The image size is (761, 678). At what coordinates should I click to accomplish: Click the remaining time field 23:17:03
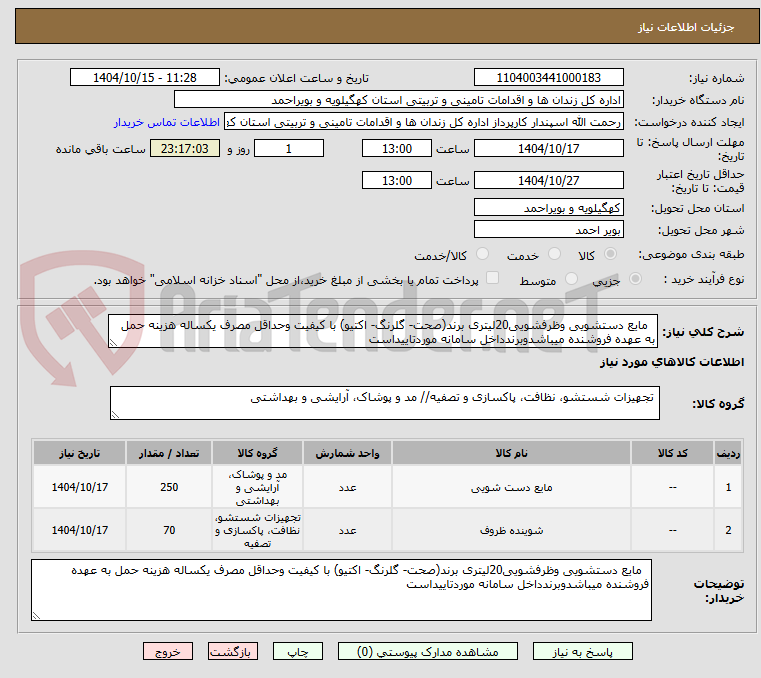(185, 149)
